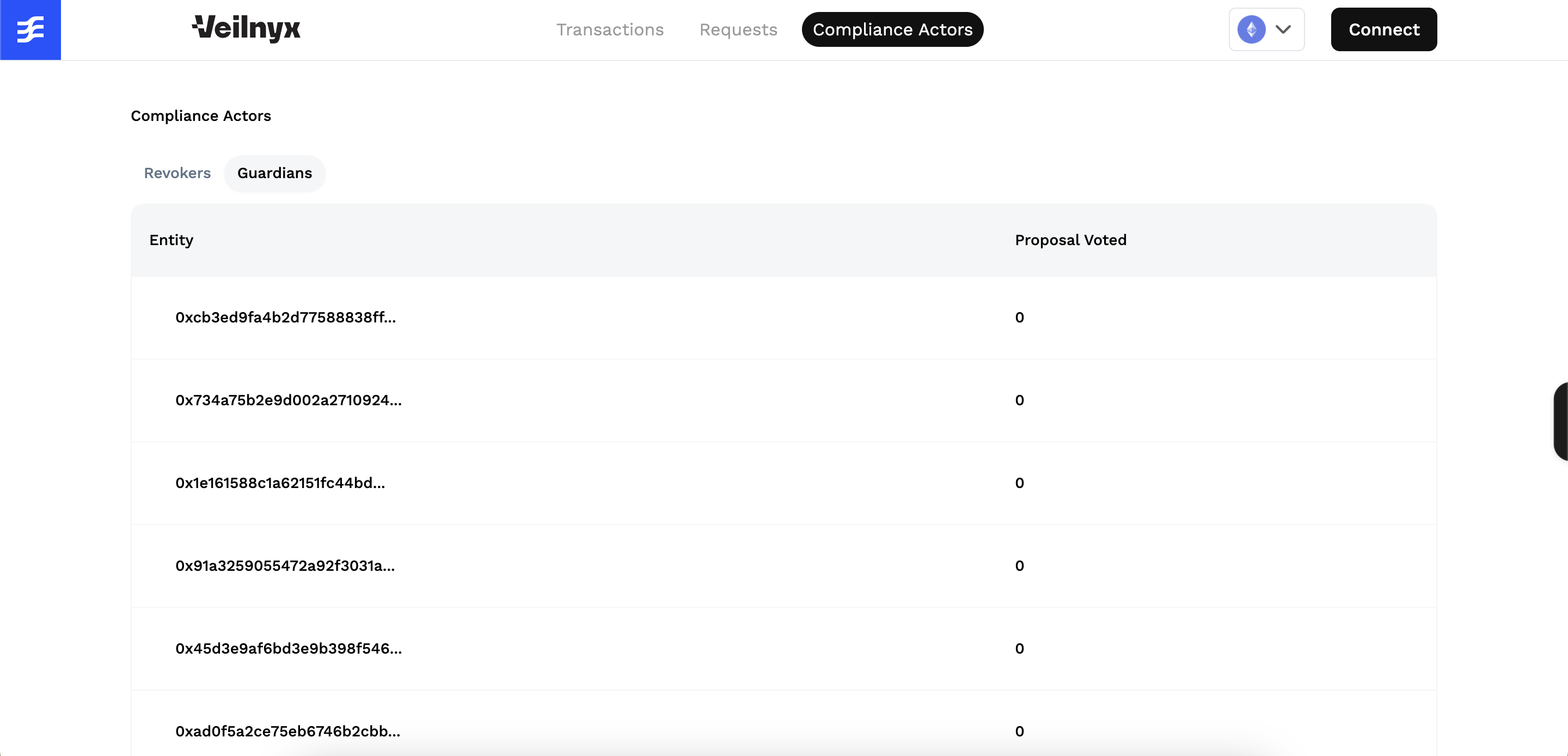The height and width of the screenshot is (756, 1568).
Task: Open the Transactions page
Action: point(609,29)
